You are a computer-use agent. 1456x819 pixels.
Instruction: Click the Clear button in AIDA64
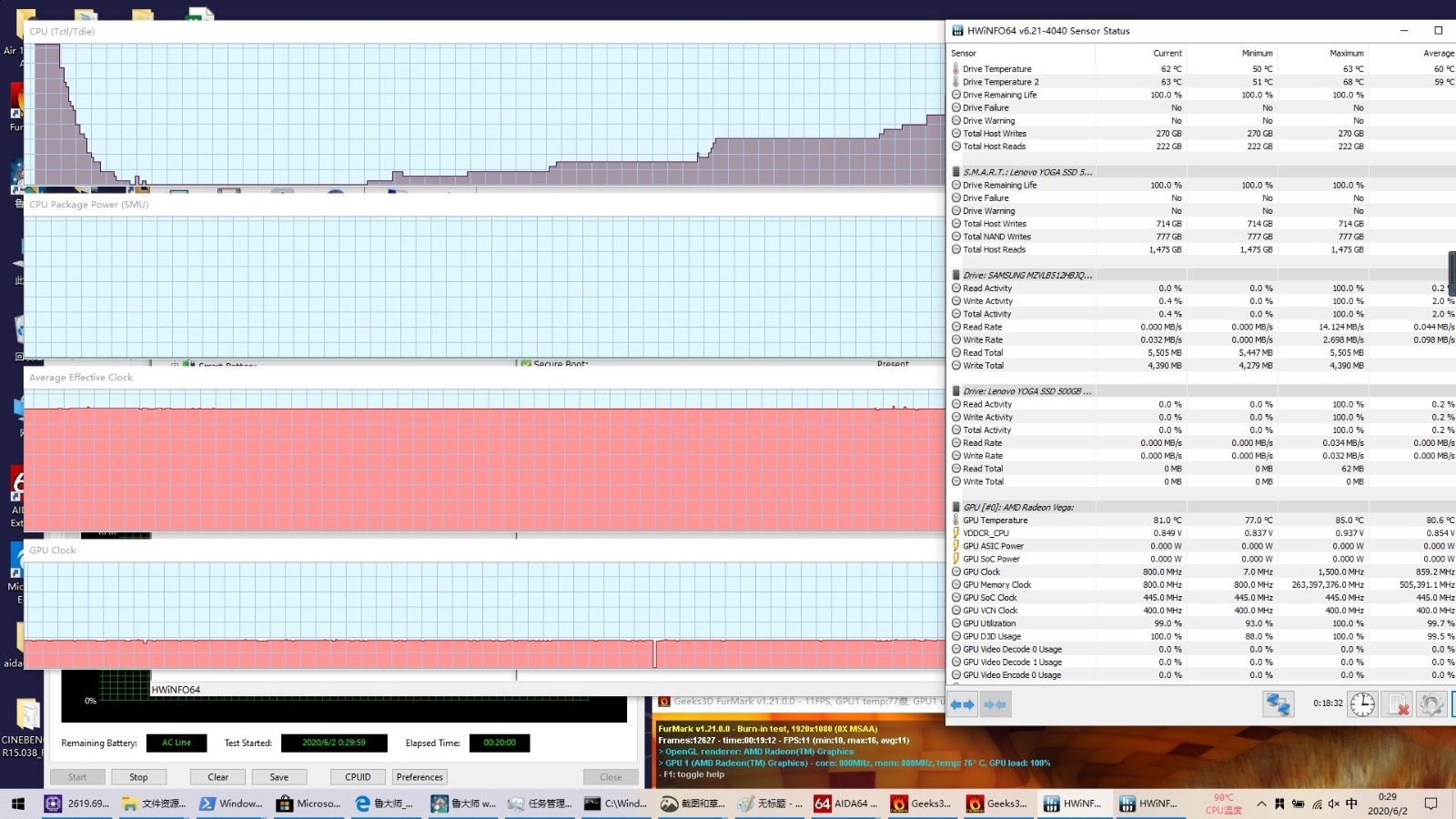click(217, 777)
